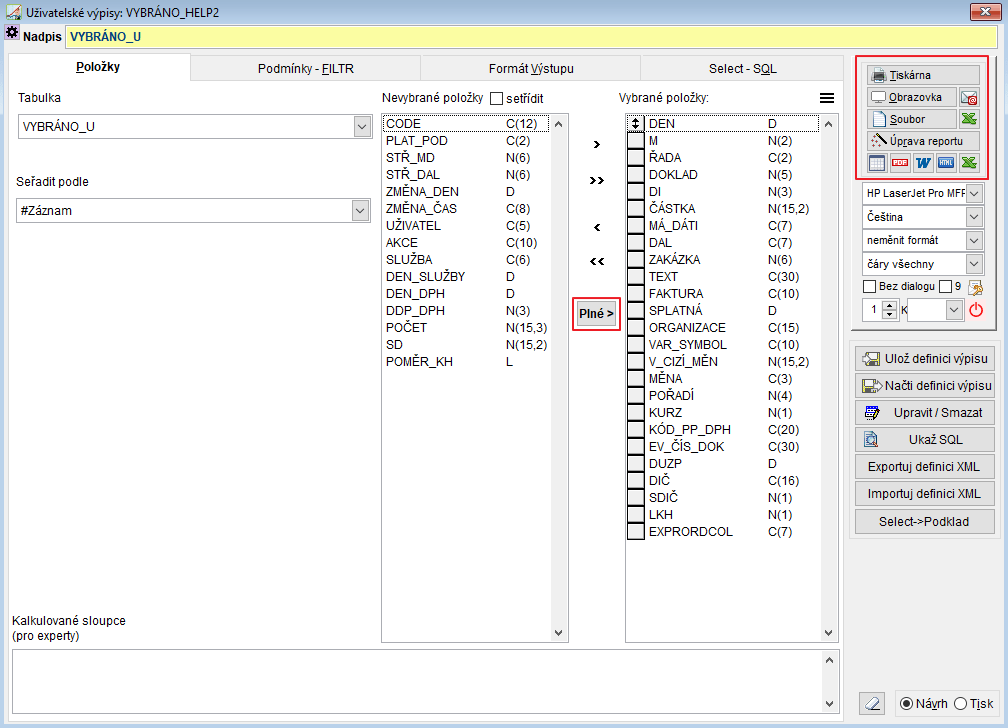This screenshot has height=728, width=1008.
Task: Click the down arrow of the Nevybrané položky scrollbar
Action: (x=558, y=633)
